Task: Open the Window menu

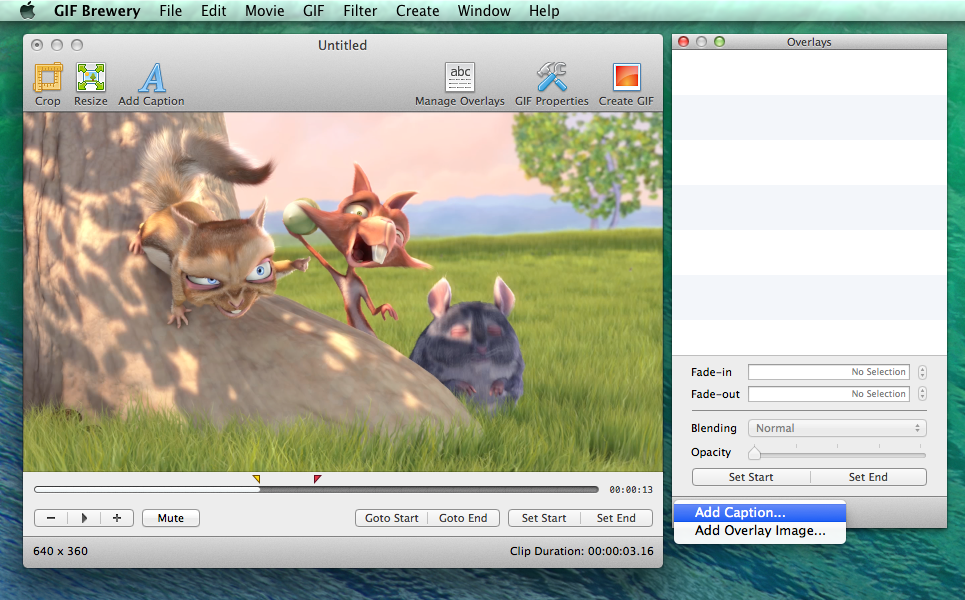Action: (x=484, y=10)
